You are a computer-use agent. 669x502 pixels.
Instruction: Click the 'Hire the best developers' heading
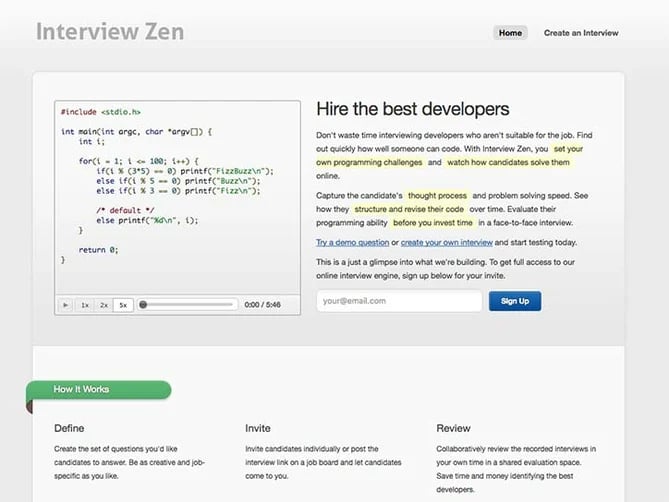[x=412, y=109]
